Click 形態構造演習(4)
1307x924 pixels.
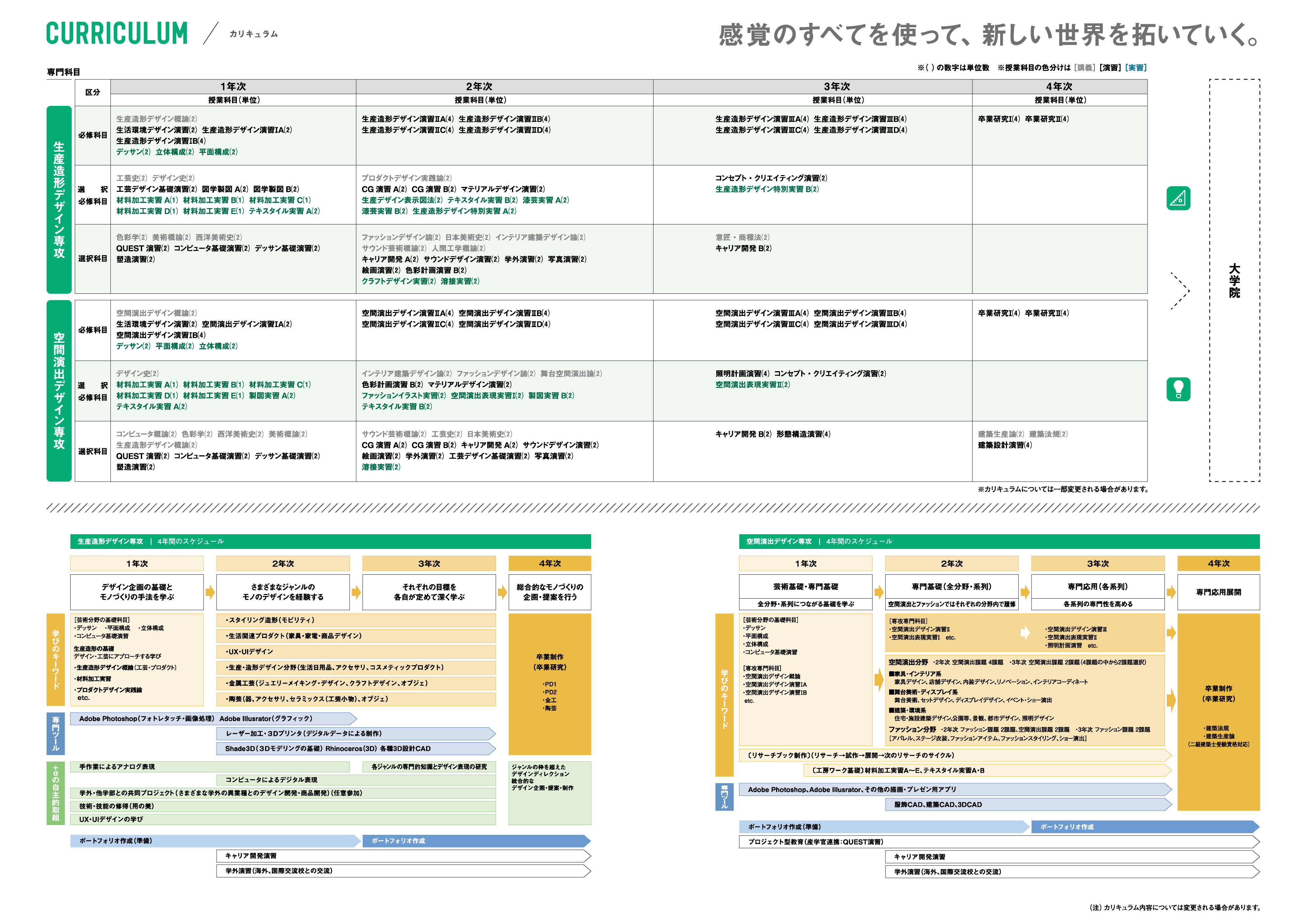[x=803, y=434]
